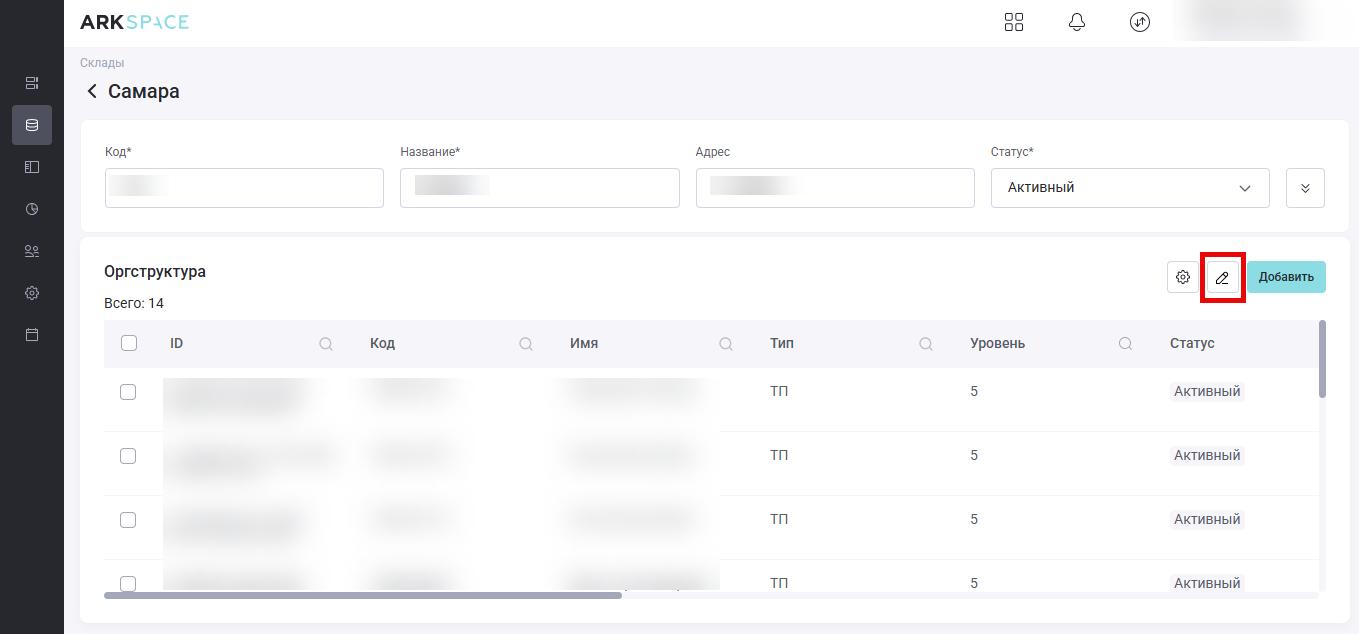Toggle the select-all checkbox in table header
Screen dimensions: 1359x634
point(128,343)
